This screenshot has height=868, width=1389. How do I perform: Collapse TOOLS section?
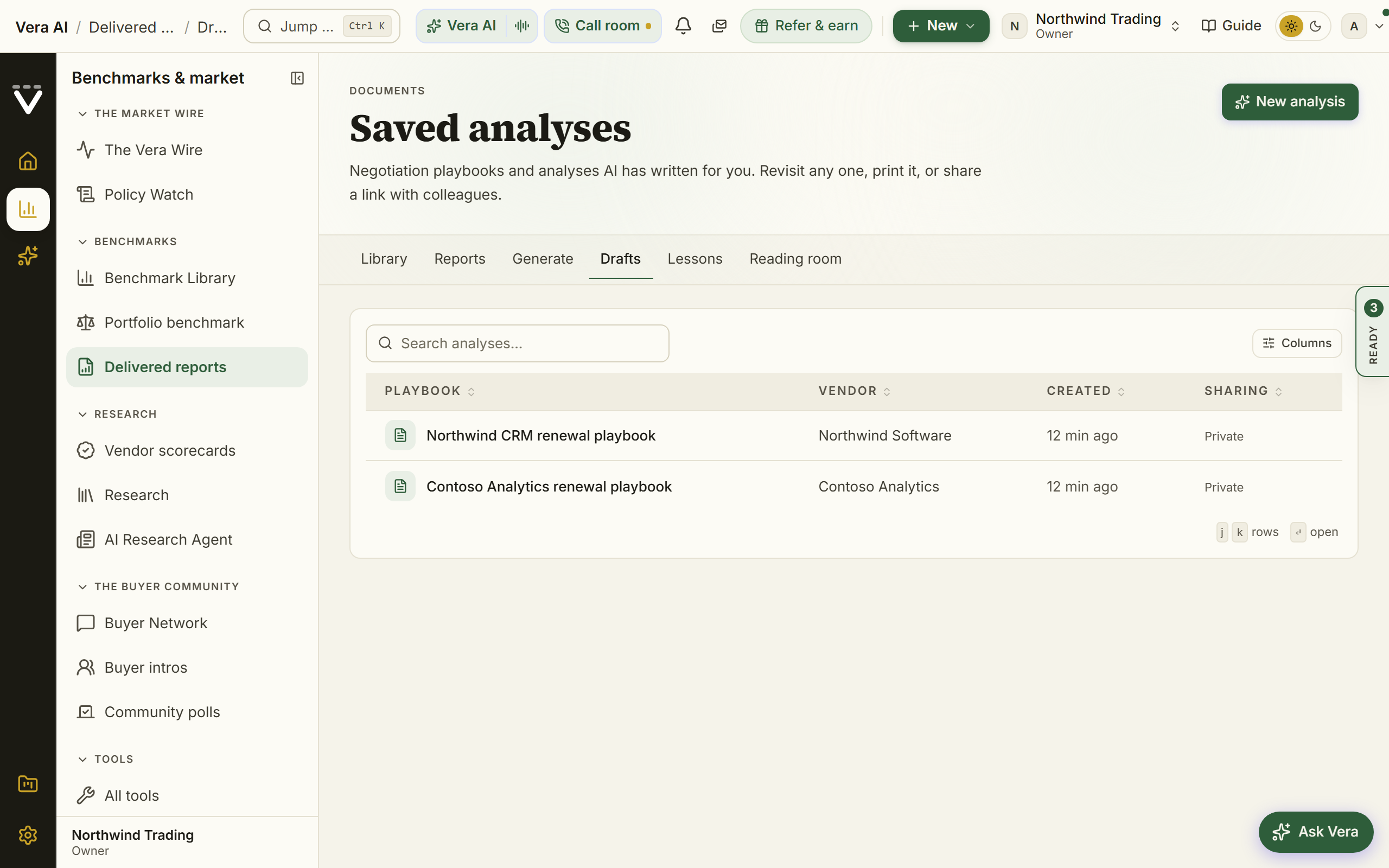105,759
